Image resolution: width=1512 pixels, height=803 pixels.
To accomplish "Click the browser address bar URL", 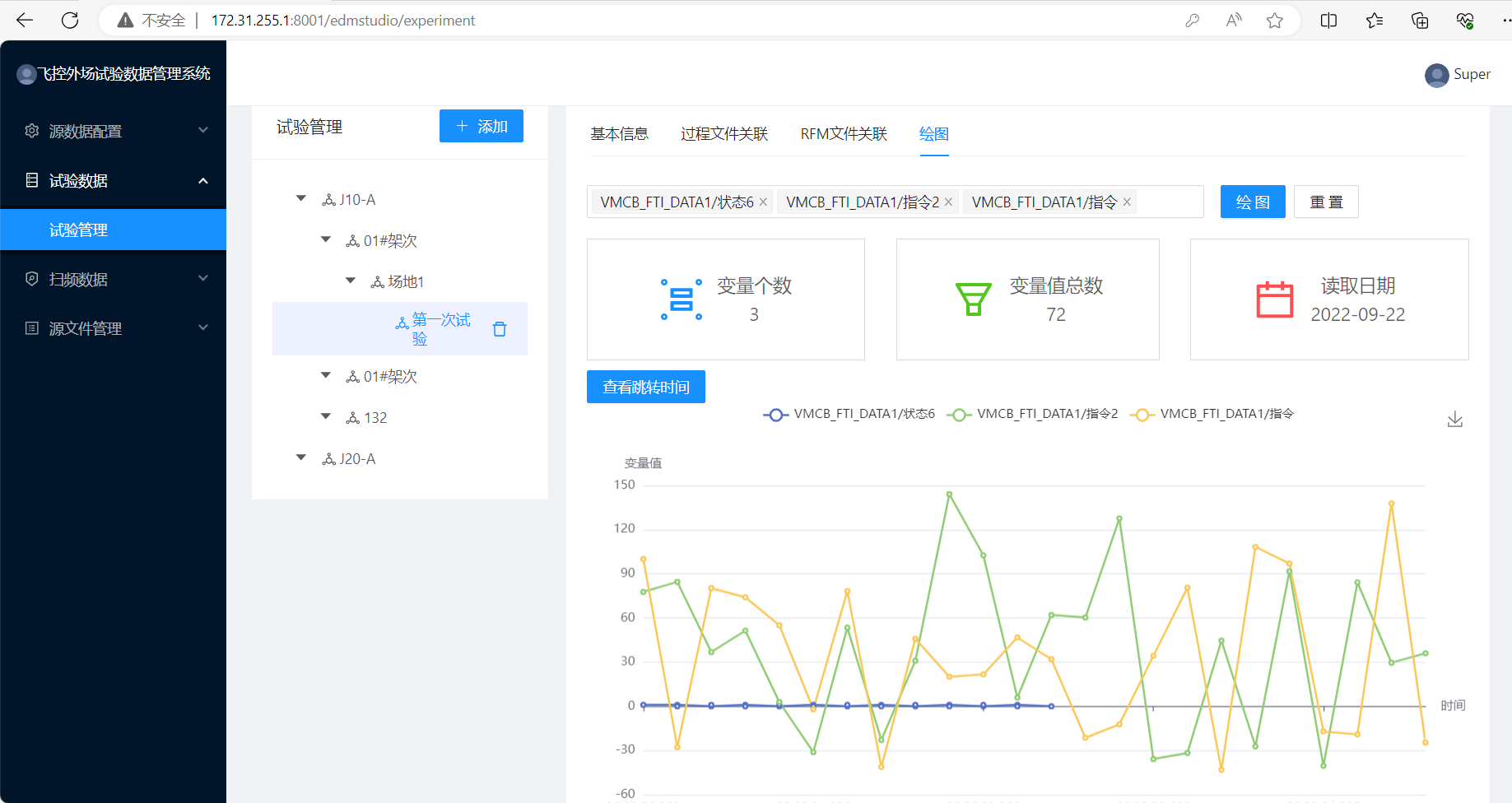I will 343,21.
